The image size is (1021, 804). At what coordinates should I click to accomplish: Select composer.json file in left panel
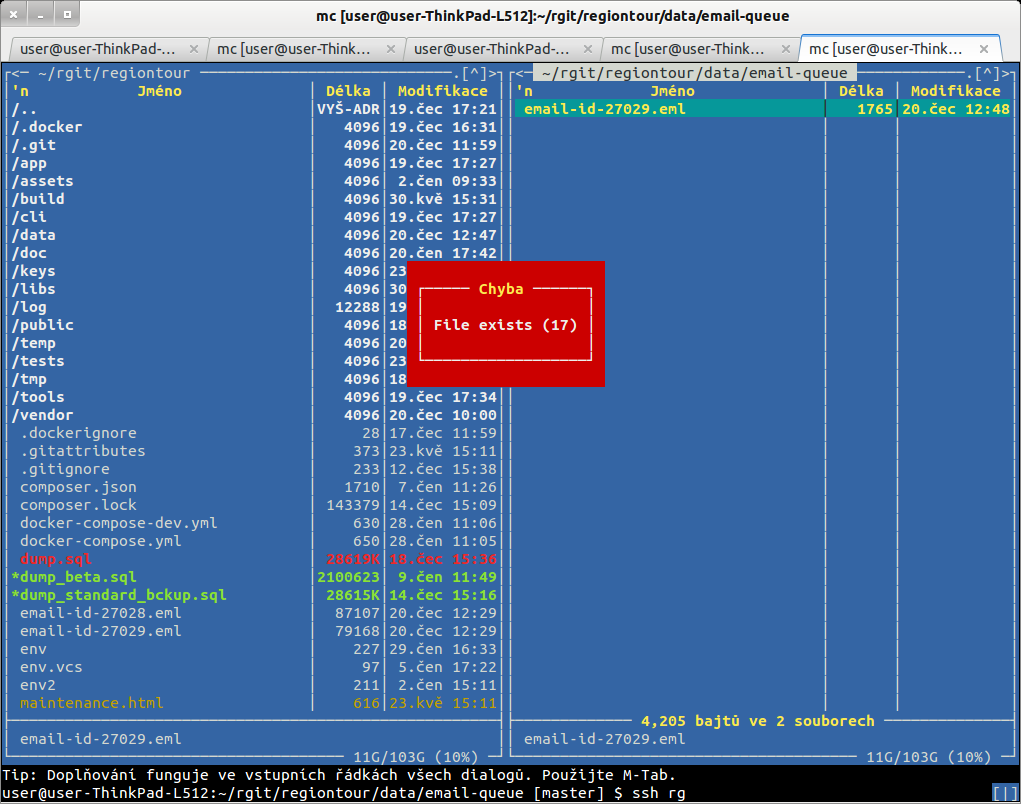click(x=78, y=487)
